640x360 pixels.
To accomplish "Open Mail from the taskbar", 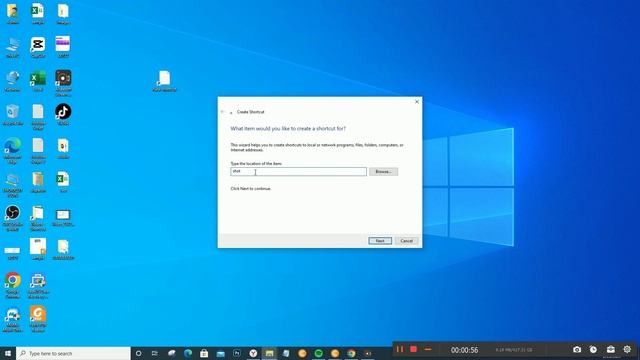I will 220,353.
